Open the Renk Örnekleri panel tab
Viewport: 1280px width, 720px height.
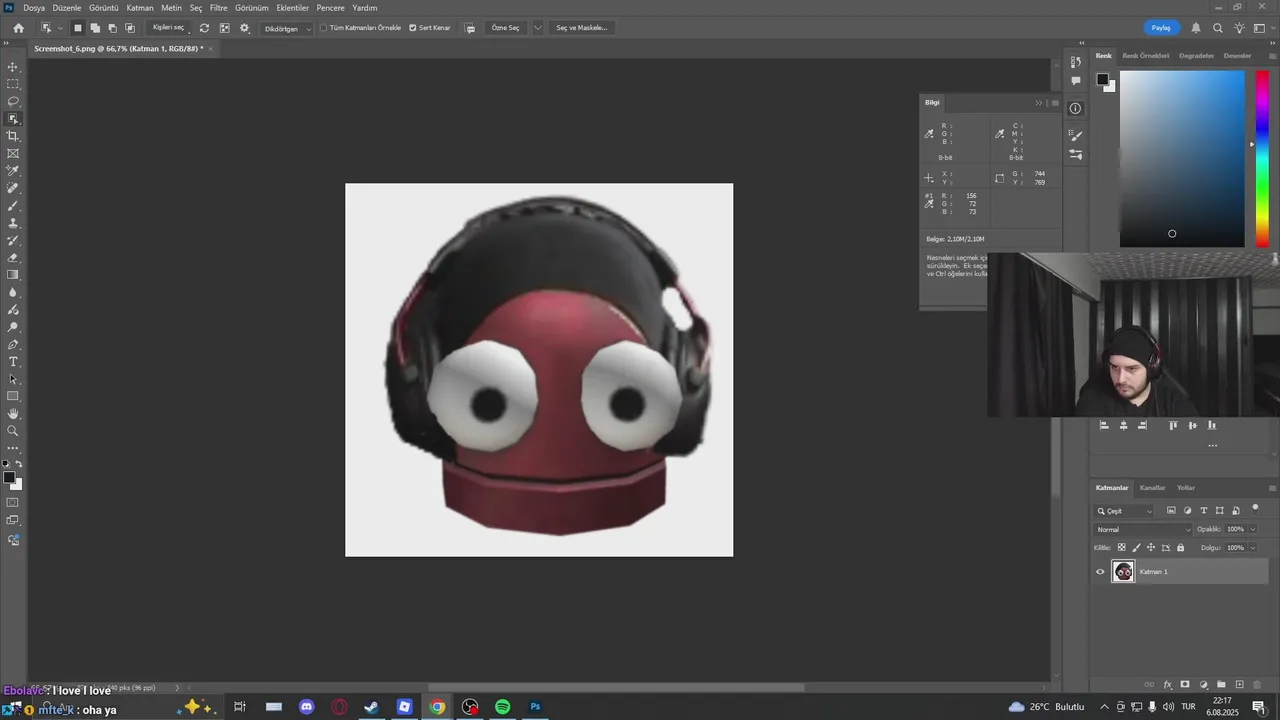point(1145,56)
